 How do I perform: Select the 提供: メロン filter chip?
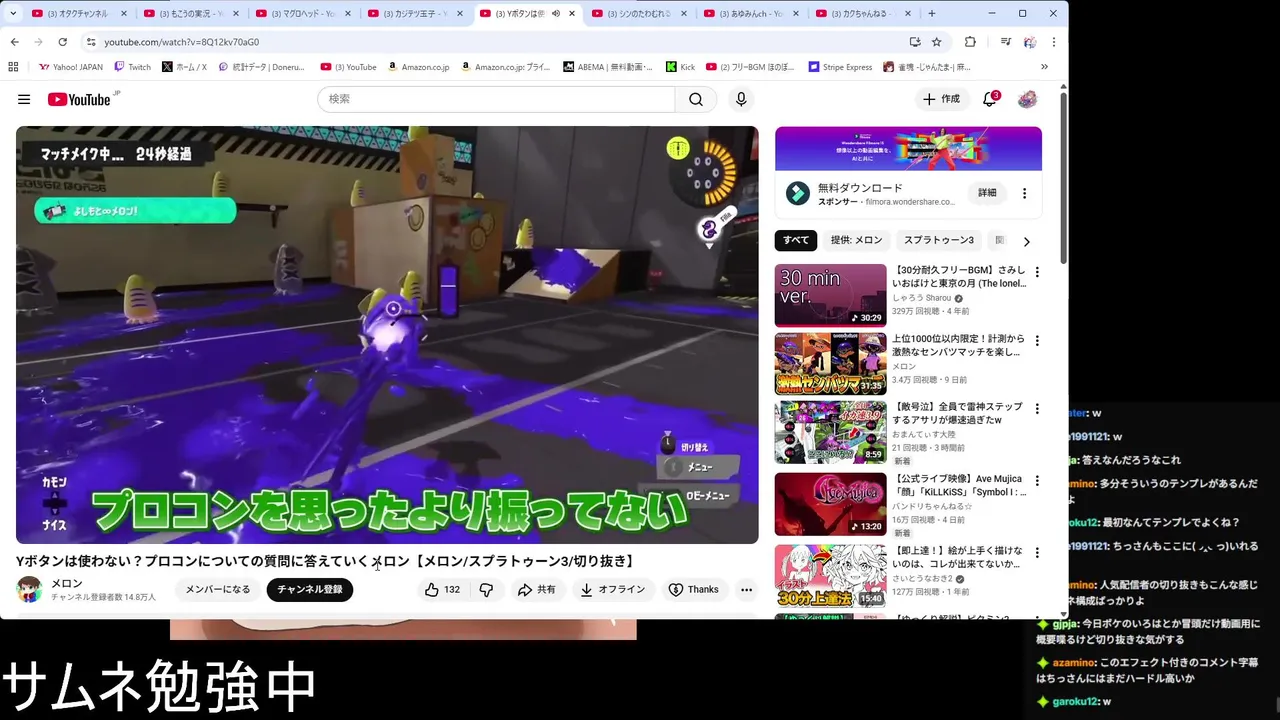point(856,240)
